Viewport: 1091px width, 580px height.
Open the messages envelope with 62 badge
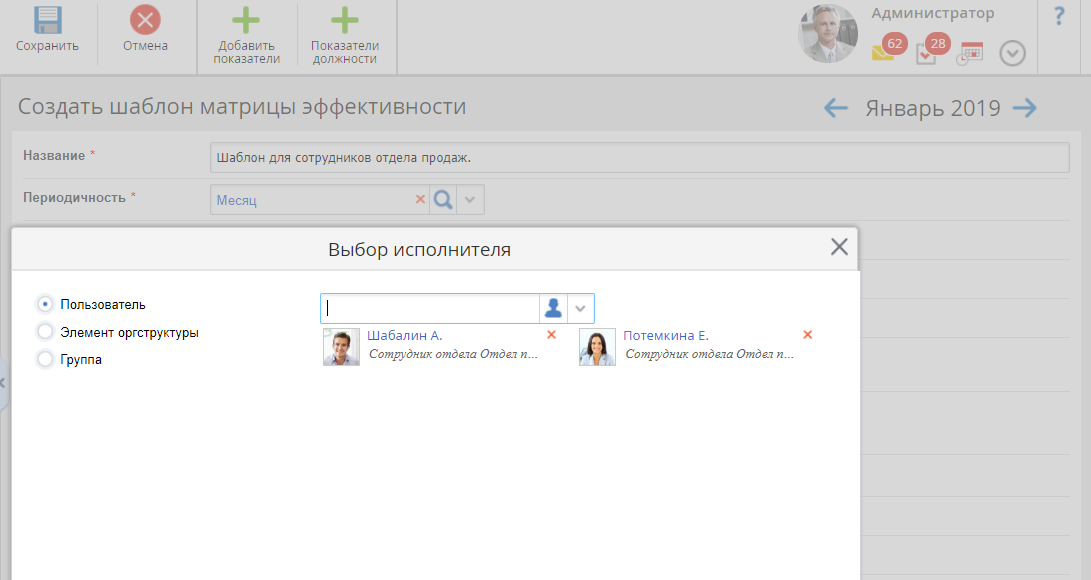click(x=883, y=53)
